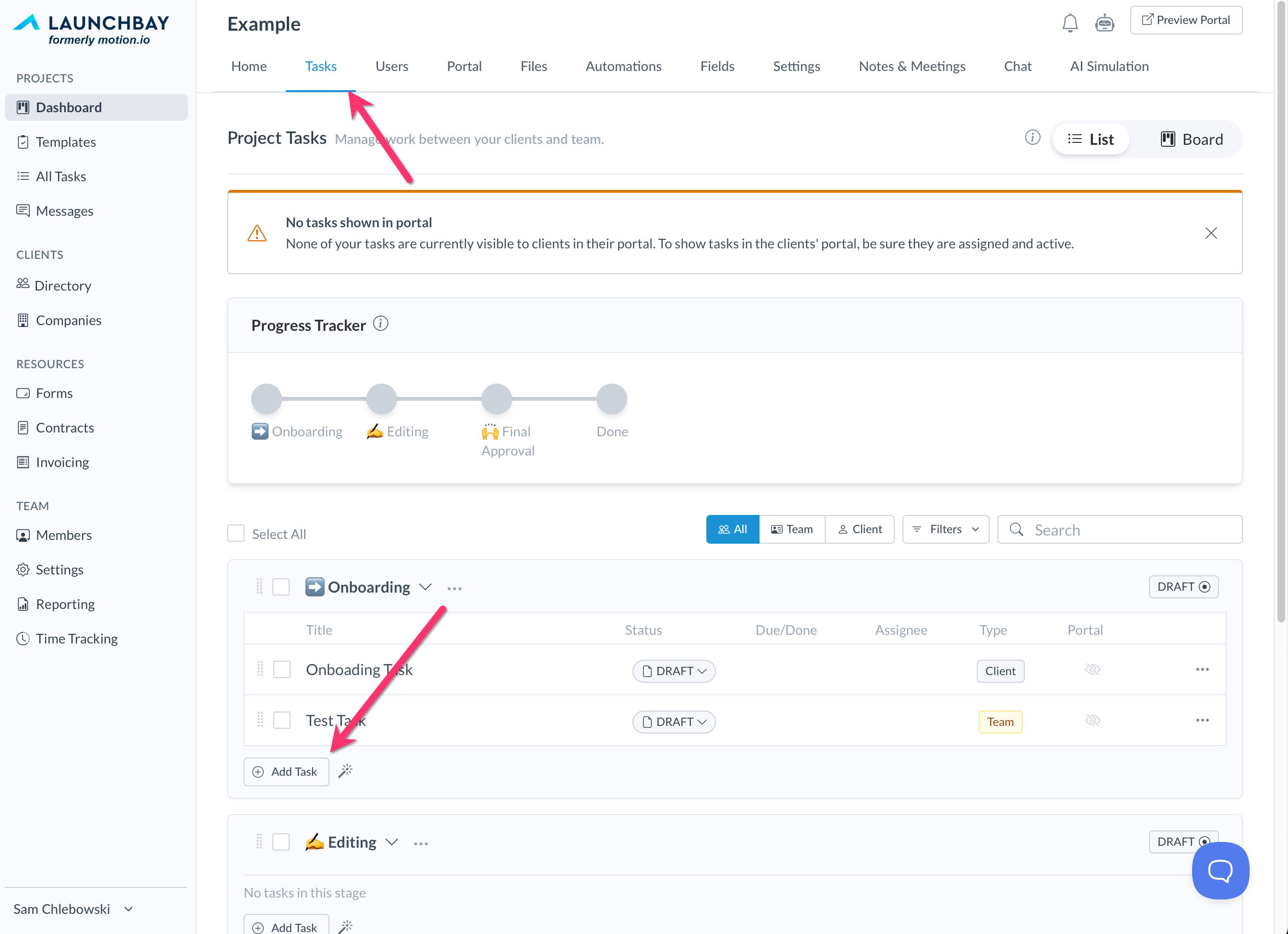Open Test Task row options menu
Image resolution: width=1288 pixels, height=934 pixels.
pyautogui.click(x=1202, y=720)
